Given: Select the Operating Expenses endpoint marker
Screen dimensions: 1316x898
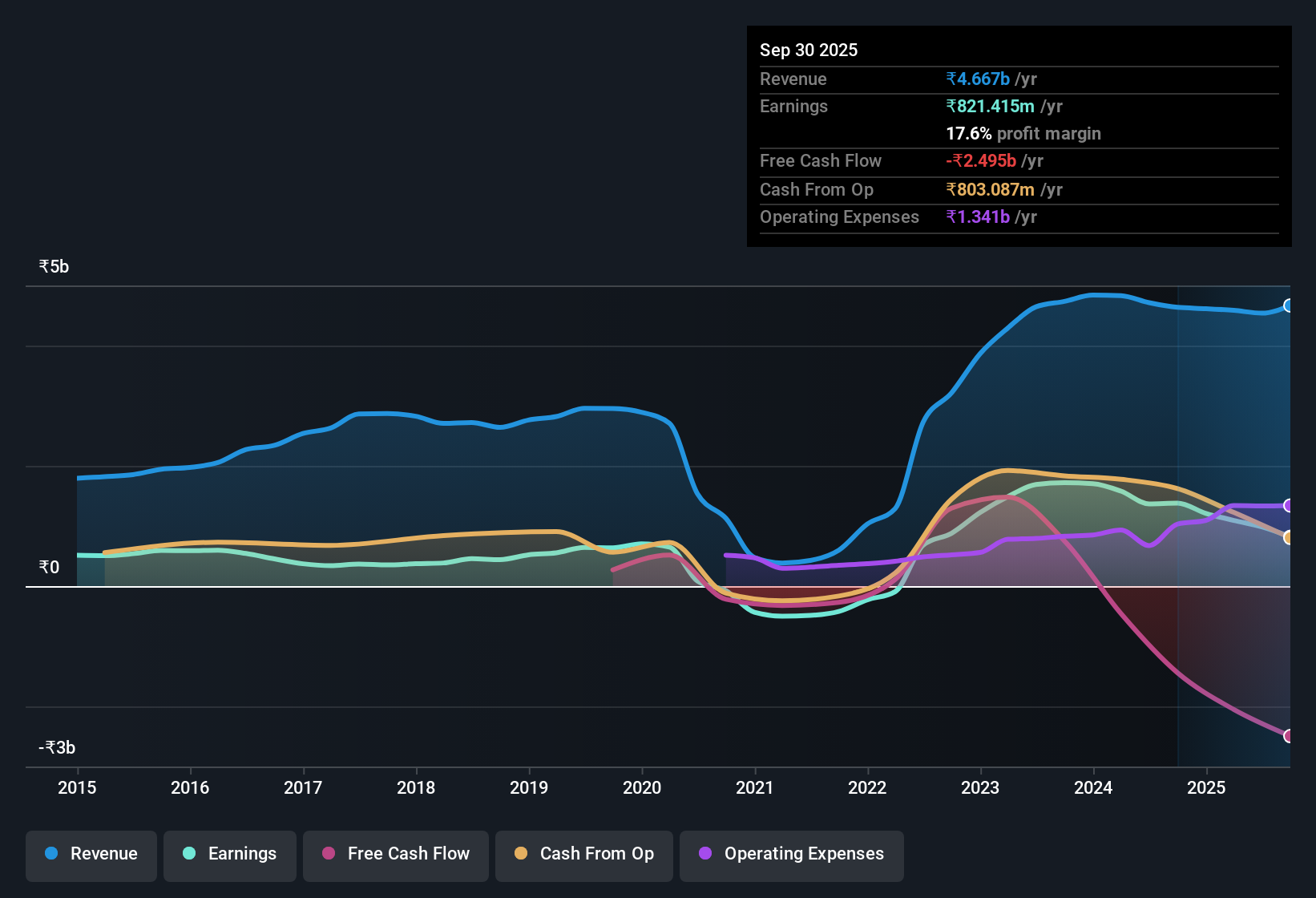Looking at the screenshot, I should pos(1288,506).
